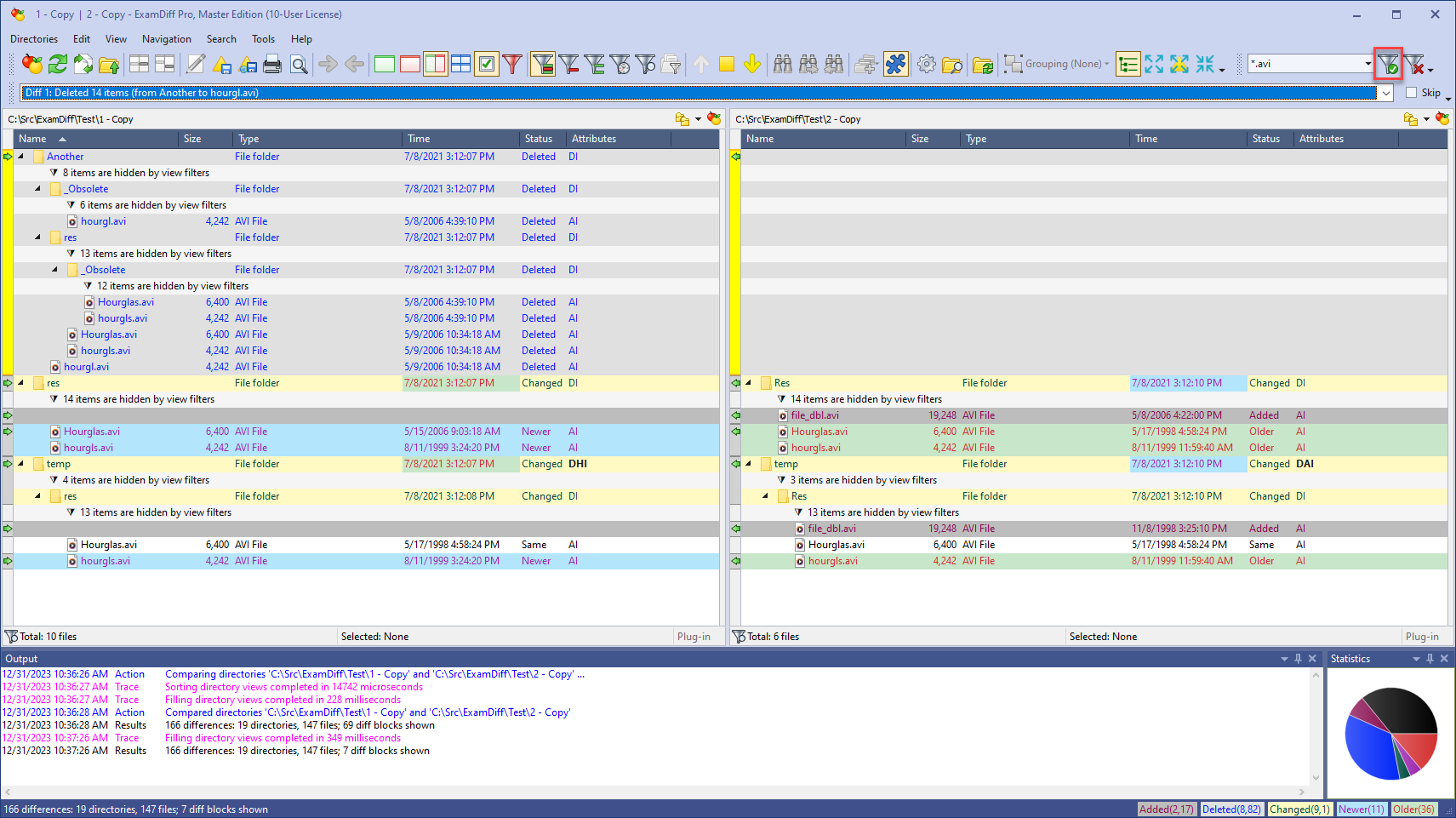The height and width of the screenshot is (818, 1456).
Task: Toggle the blue puzzle plug-in icon
Action: 896,64
